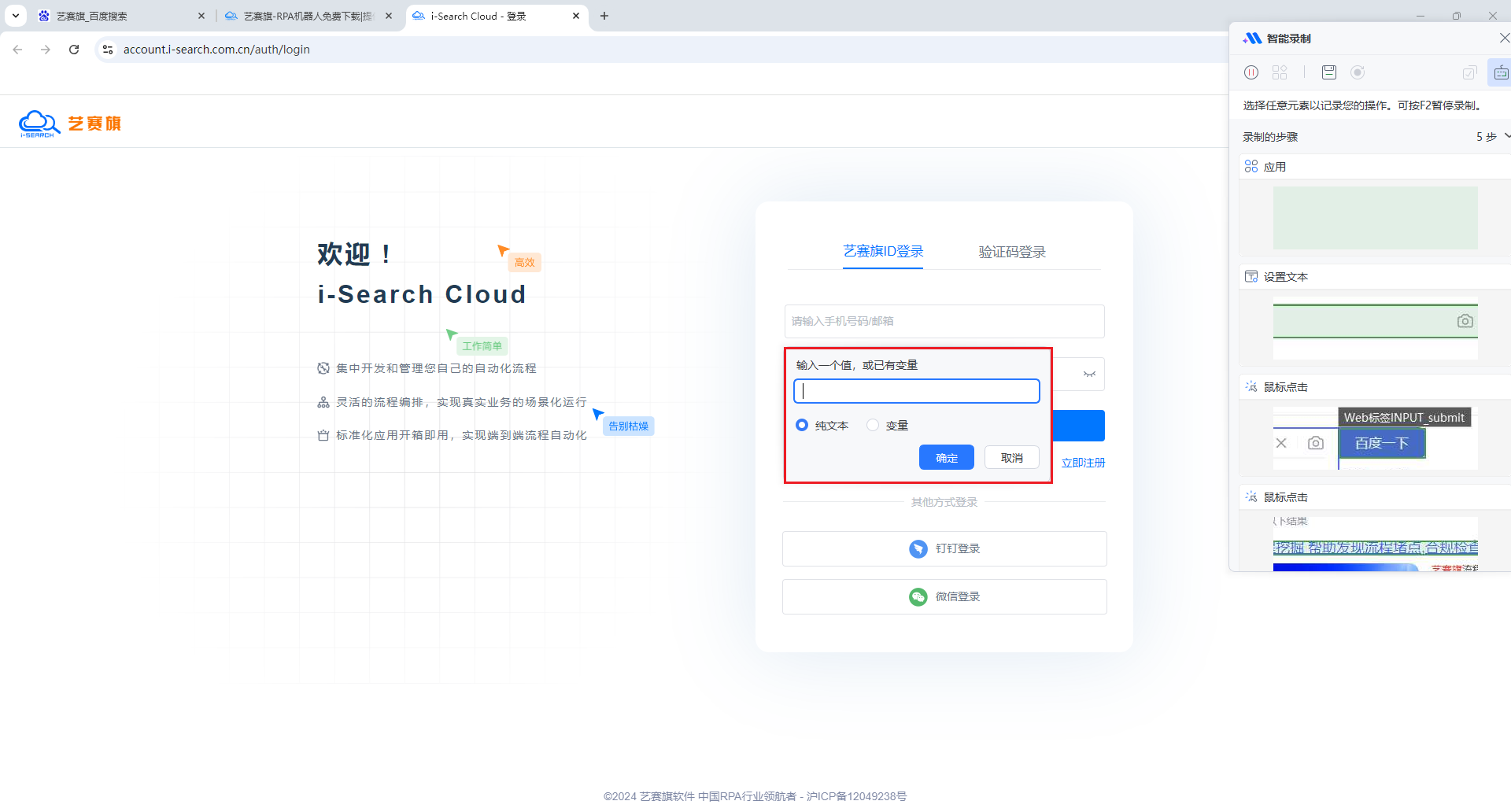Open the 设置文本 recorded step
The width and height of the screenshot is (1511, 812).
coord(1286,277)
